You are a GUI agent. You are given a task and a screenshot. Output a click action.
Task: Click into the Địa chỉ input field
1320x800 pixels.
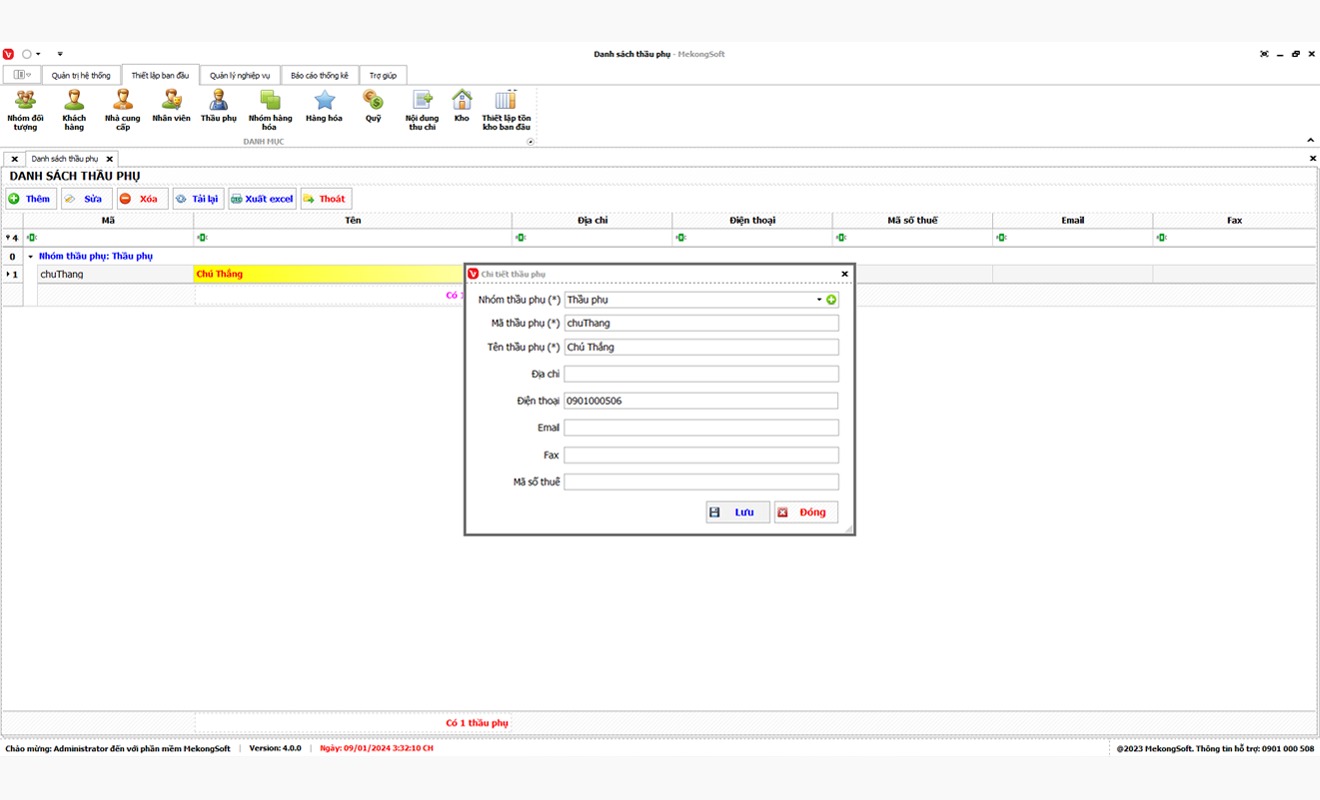pos(701,374)
